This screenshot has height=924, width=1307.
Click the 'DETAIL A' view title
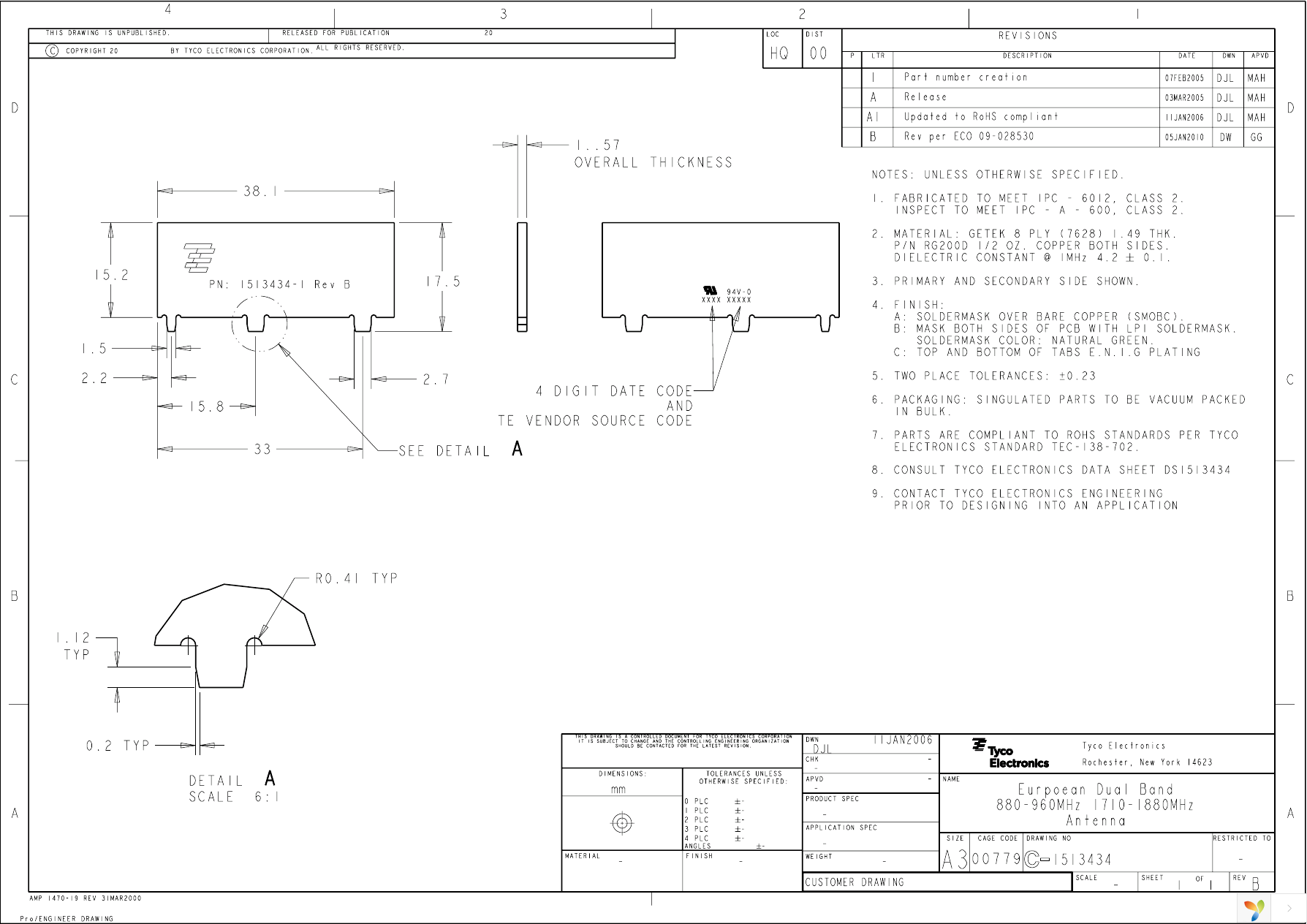click(232, 779)
